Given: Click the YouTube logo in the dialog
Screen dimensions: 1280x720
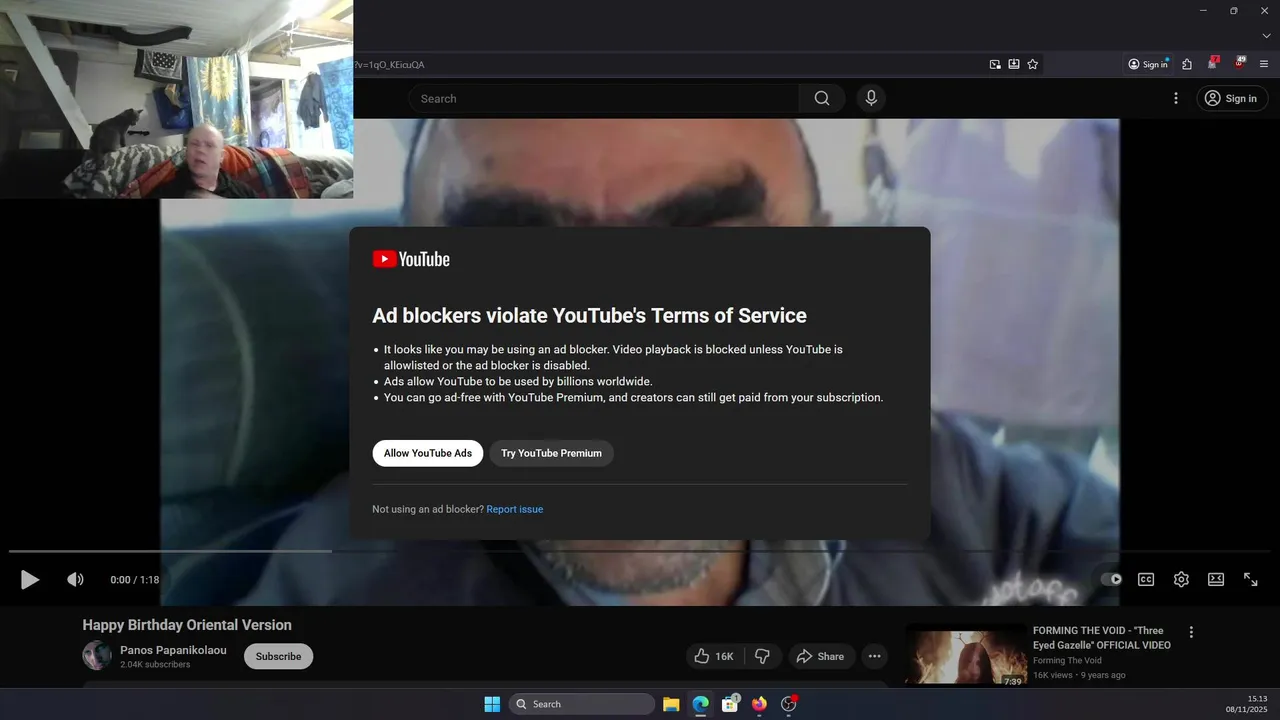Looking at the screenshot, I should tap(411, 259).
